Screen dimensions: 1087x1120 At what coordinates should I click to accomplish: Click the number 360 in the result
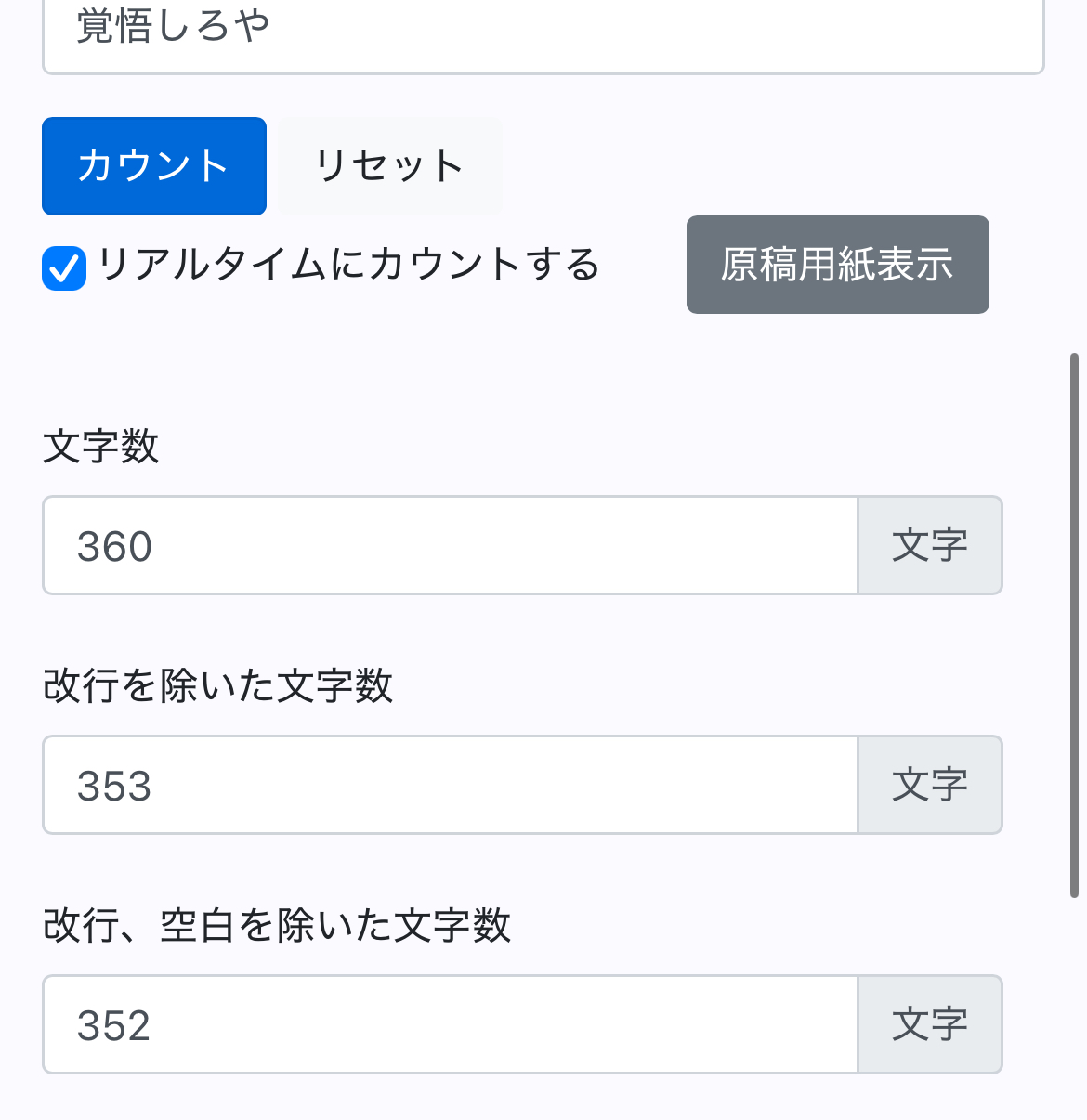pos(114,547)
